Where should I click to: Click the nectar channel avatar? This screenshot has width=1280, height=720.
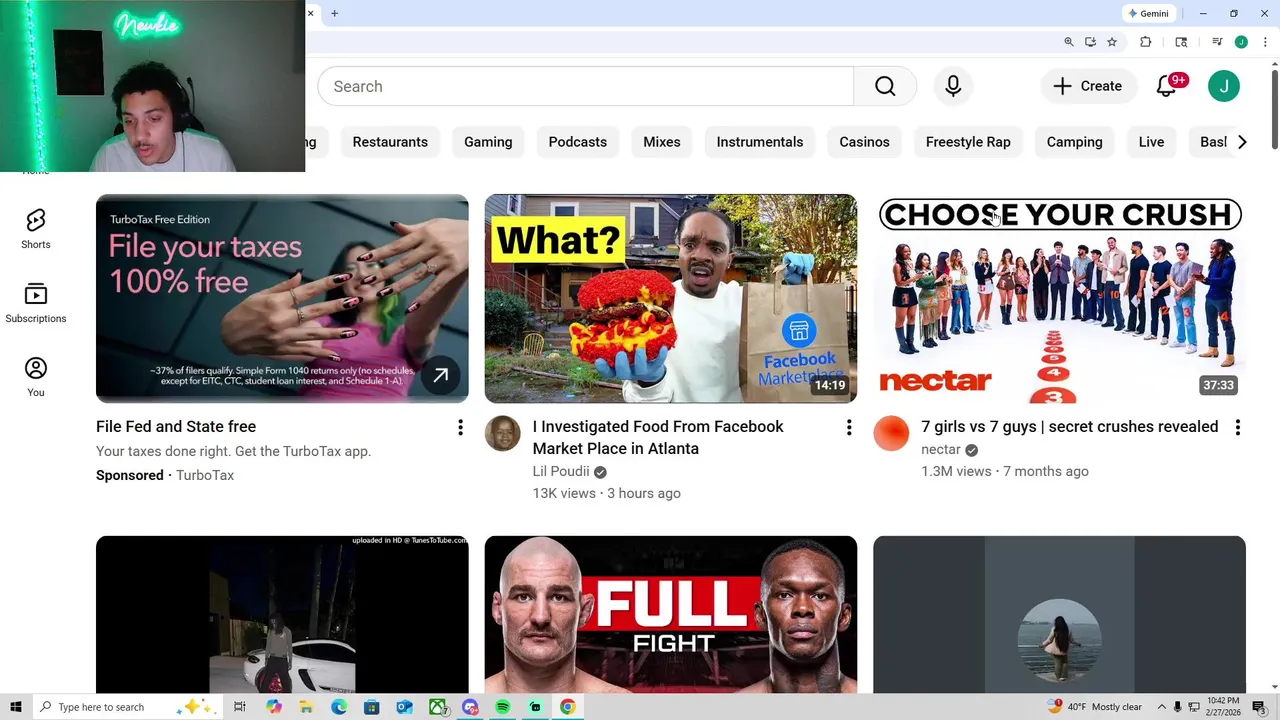[x=891, y=434]
